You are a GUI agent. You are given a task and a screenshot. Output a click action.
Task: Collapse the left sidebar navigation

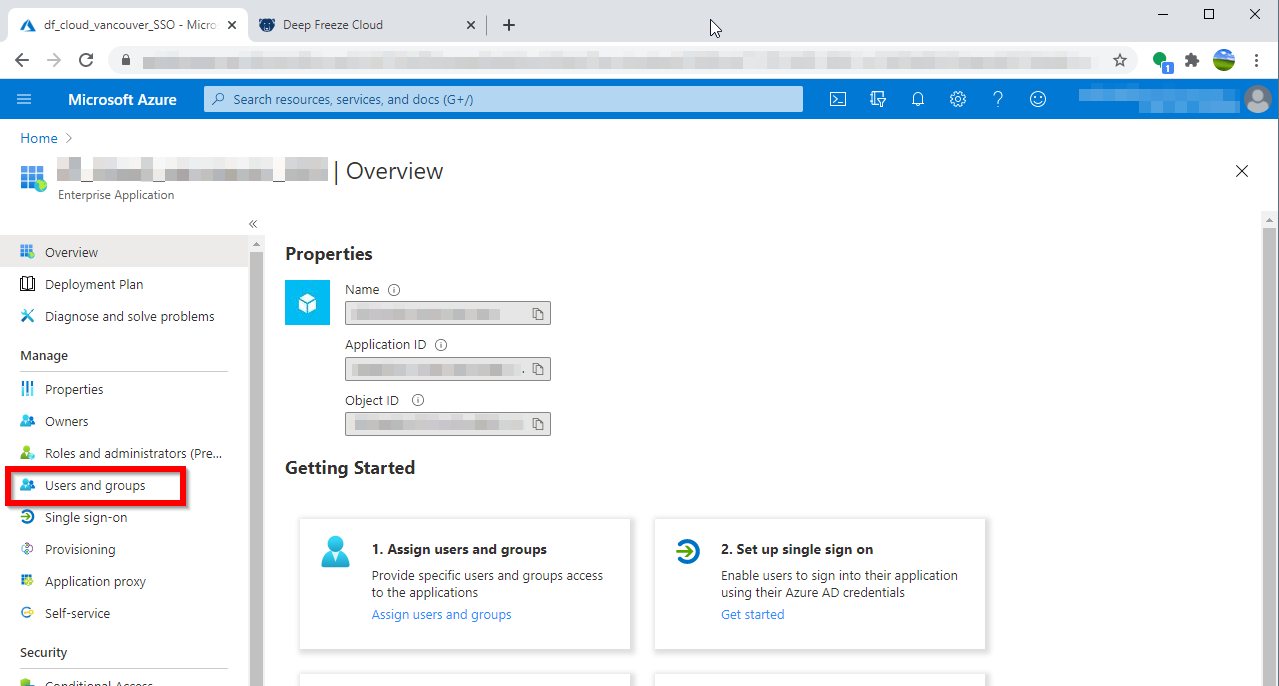click(253, 224)
